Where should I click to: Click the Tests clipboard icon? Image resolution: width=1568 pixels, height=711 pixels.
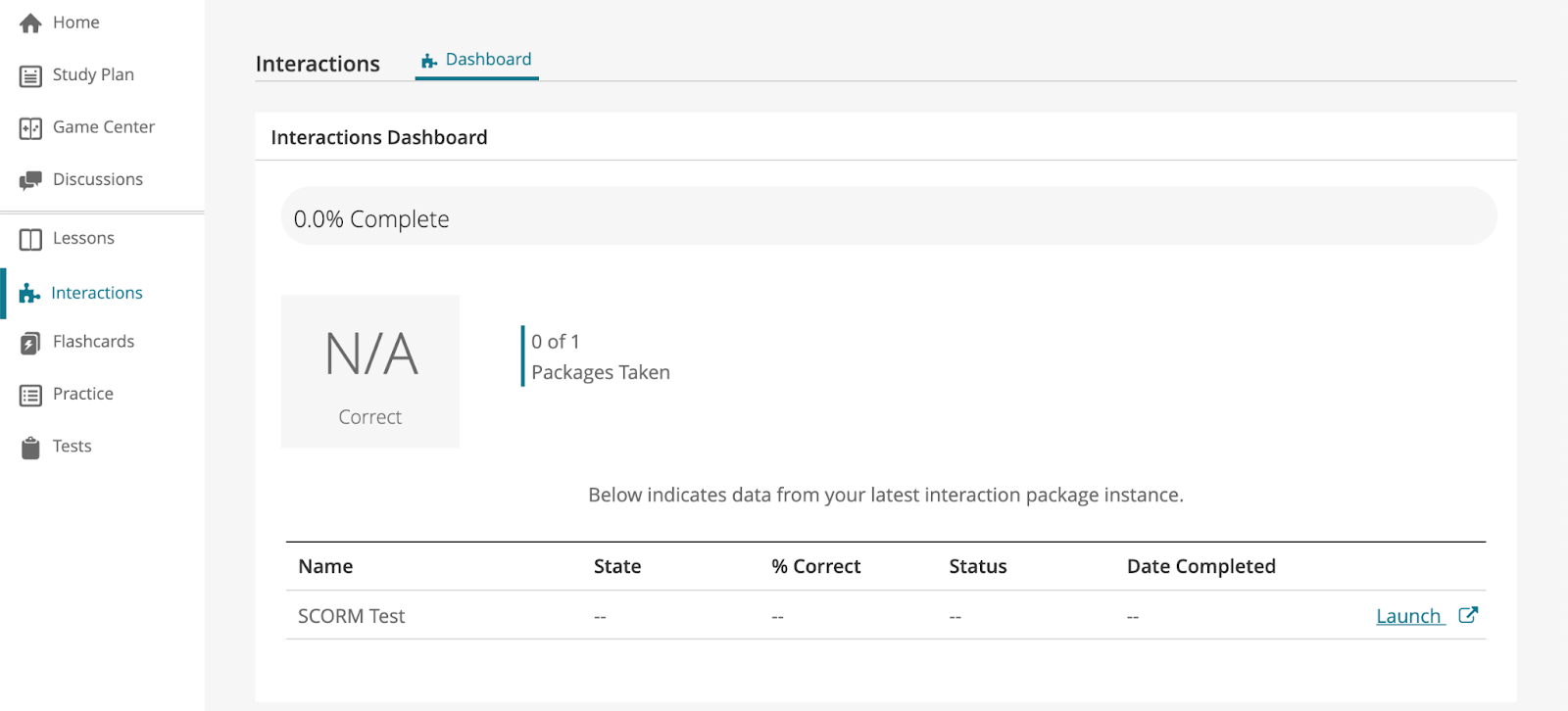pyautogui.click(x=30, y=448)
